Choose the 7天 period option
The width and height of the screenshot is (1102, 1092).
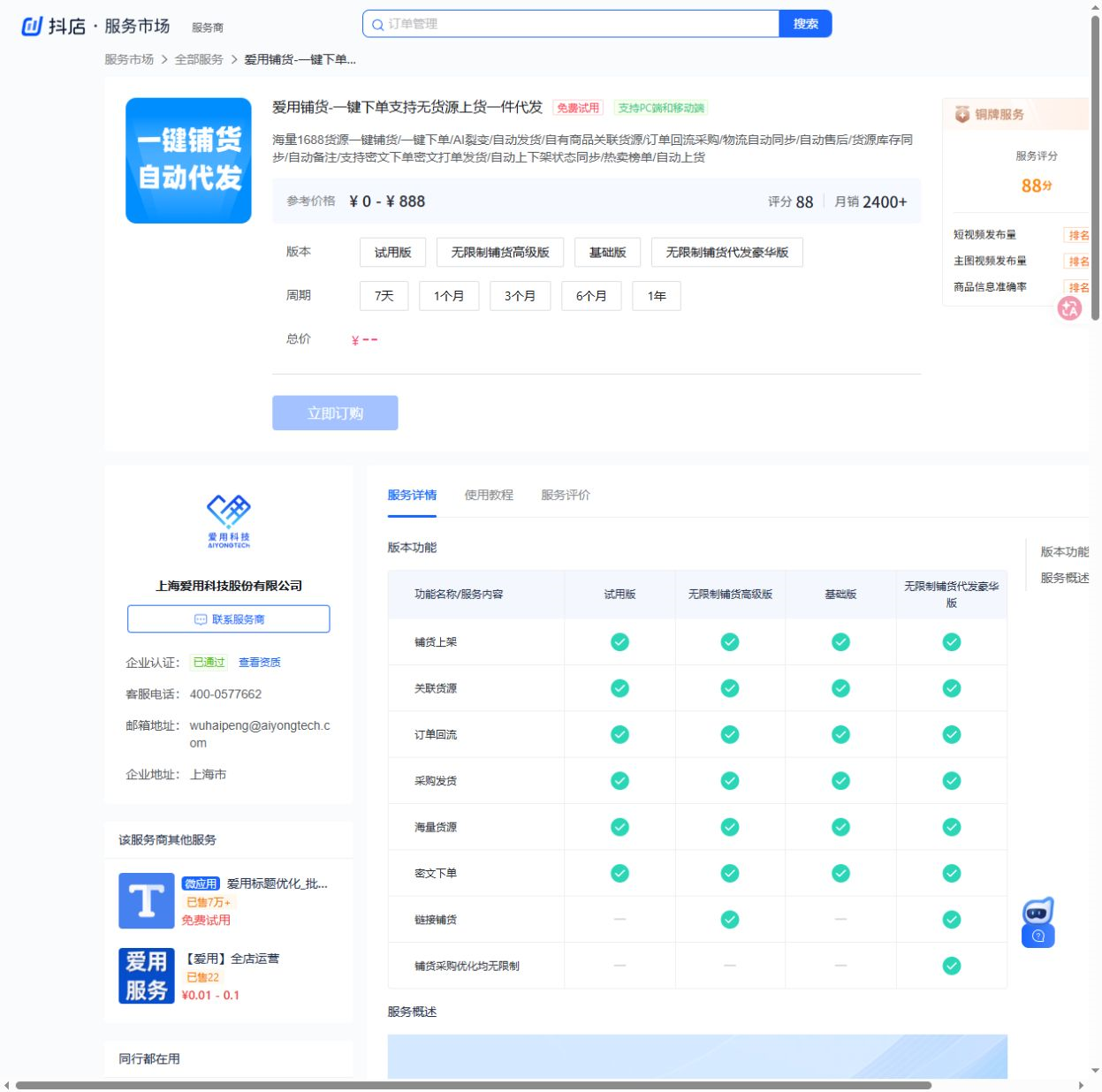(384, 296)
